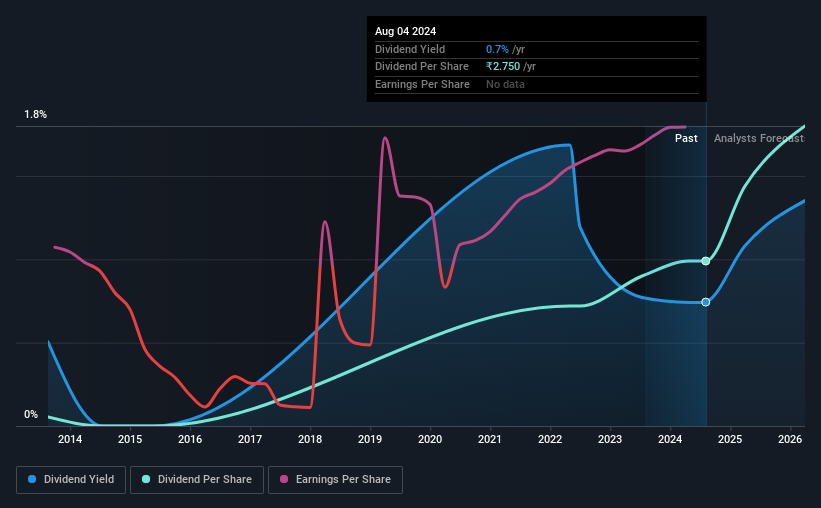The image size is (821, 508).
Task: Select the blue Dividend Yield data point marker
Action: 706,302
